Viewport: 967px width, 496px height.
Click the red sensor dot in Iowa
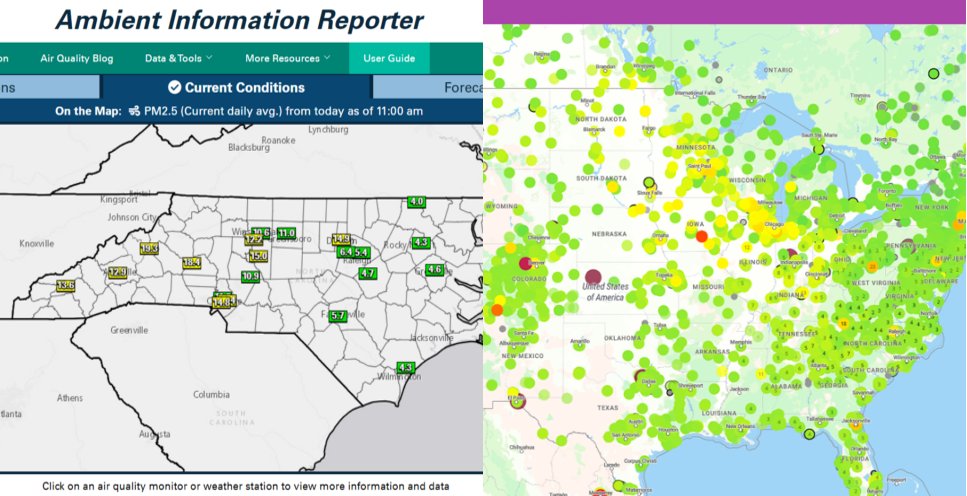tap(702, 236)
